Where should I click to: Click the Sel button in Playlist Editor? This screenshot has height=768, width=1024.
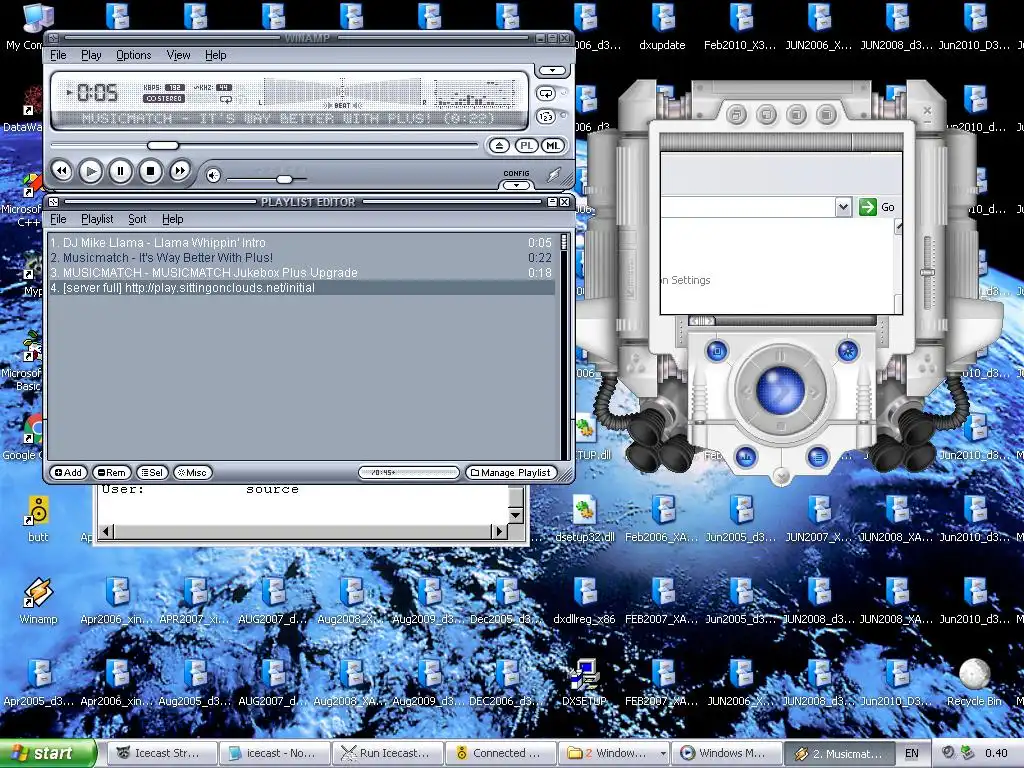(152, 472)
